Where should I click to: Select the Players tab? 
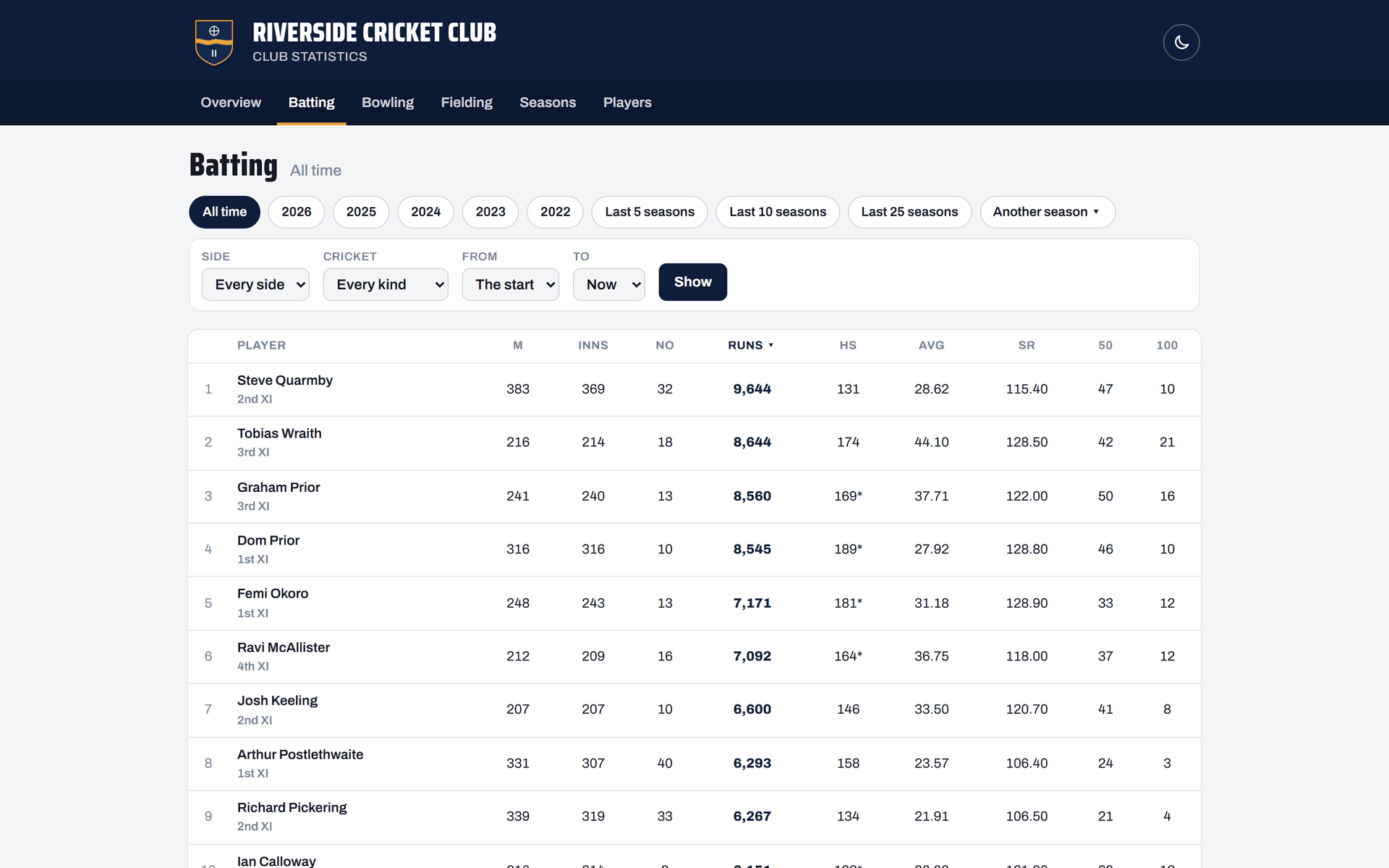(627, 103)
